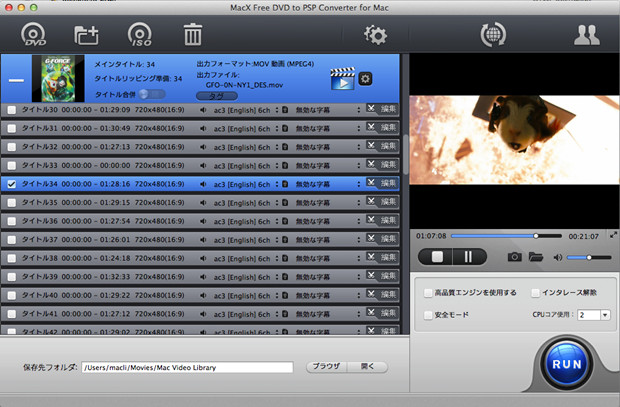Toggle the タイトル合併 merge switch
The width and height of the screenshot is (620, 407).
(x=152, y=94)
